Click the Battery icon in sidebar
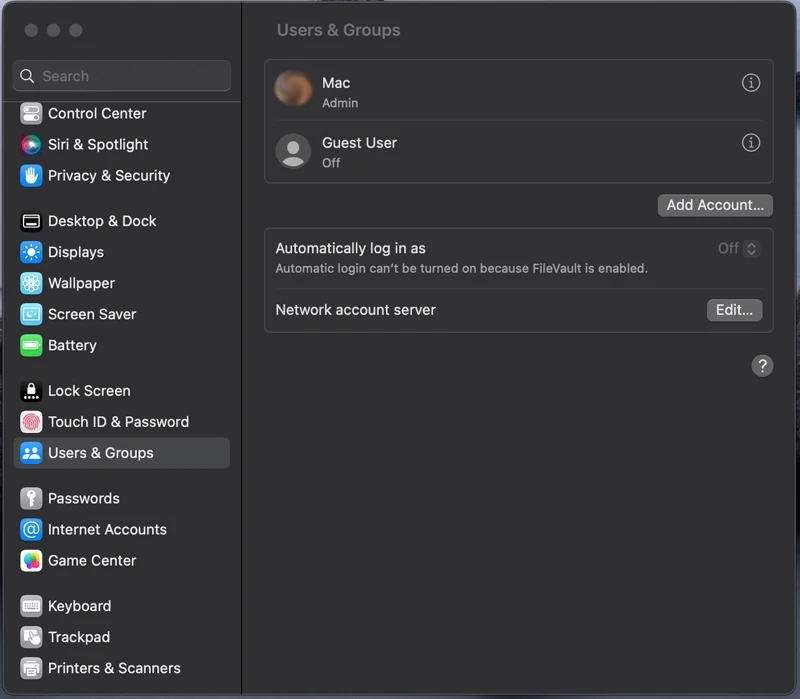Screen dimensions: 800x699 pos(31,345)
